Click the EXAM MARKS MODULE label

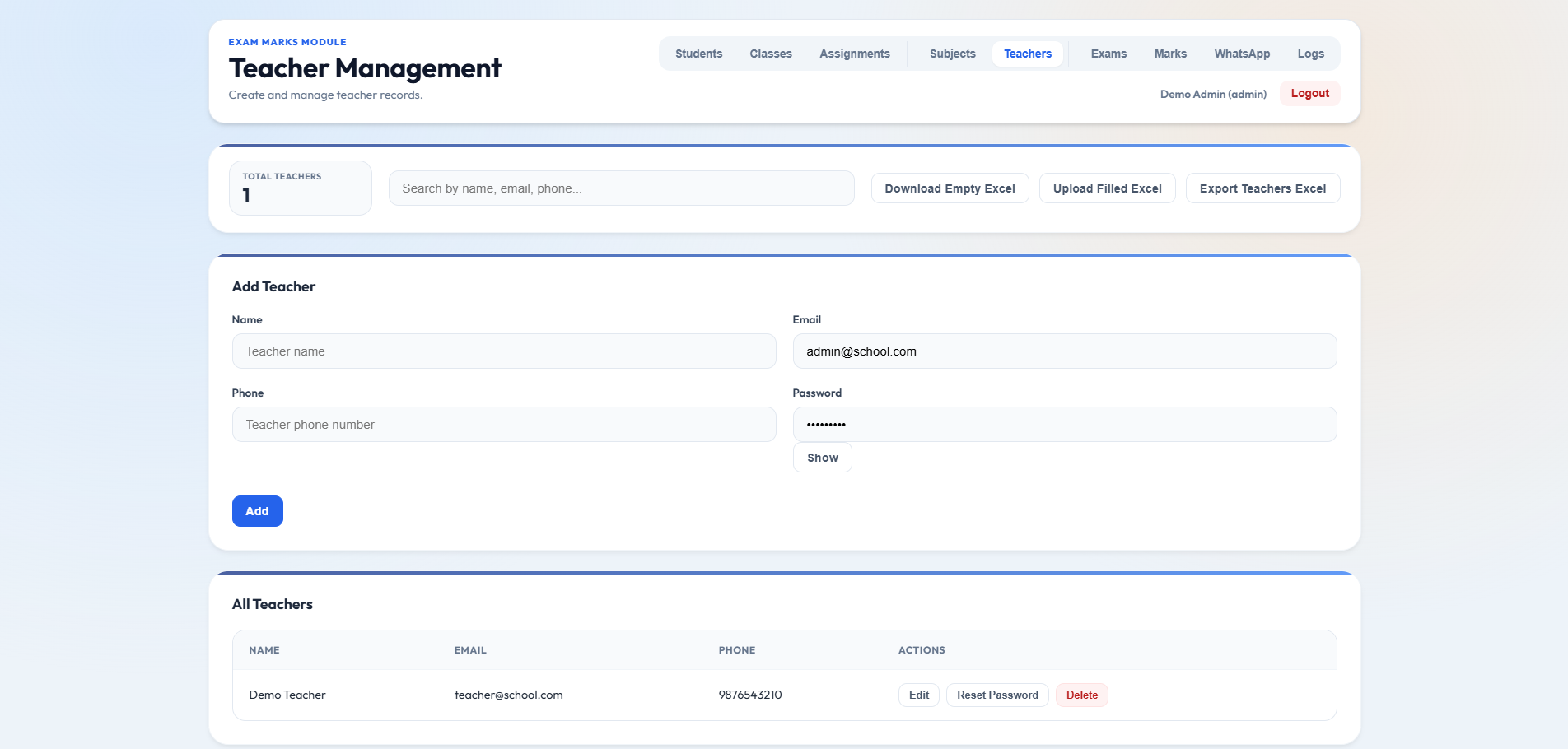(287, 42)
